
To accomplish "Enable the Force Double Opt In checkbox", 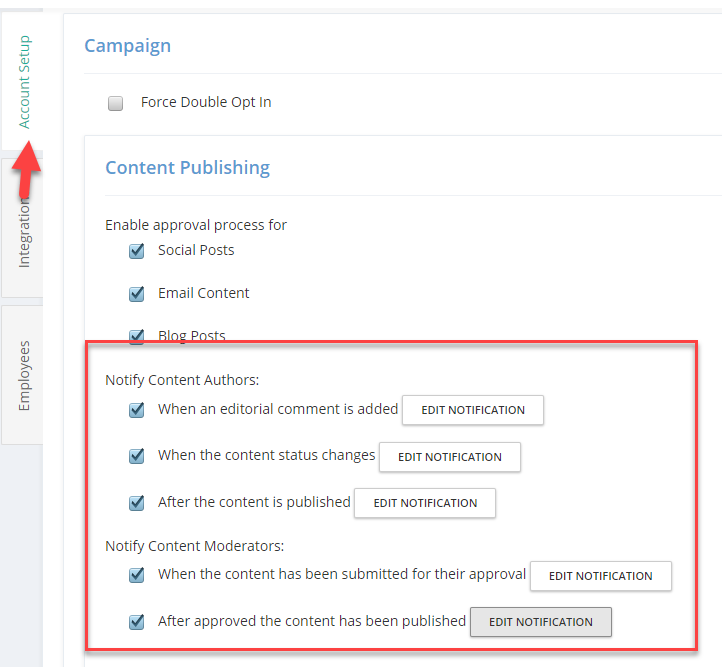I will (x=115, y=103).
